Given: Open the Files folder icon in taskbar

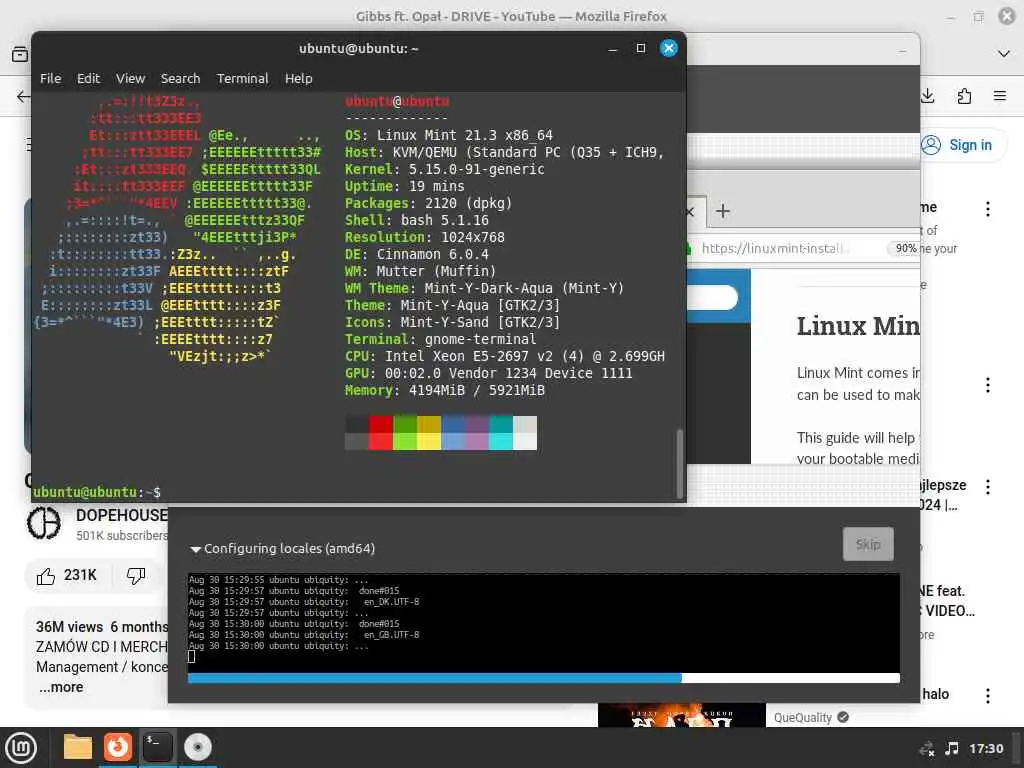Looking at the screenshot, I should [78, 747].
